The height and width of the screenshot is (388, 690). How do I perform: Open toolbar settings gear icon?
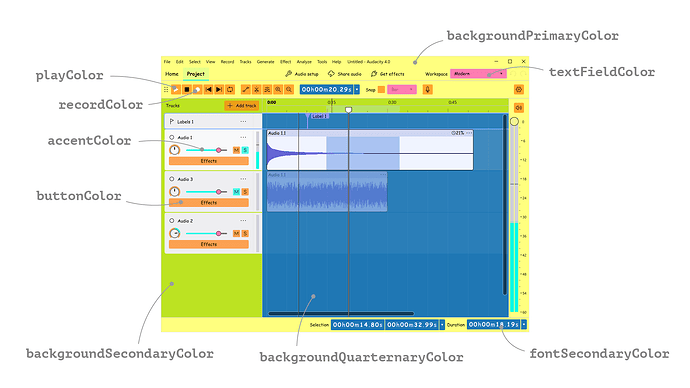coord(519,90)
